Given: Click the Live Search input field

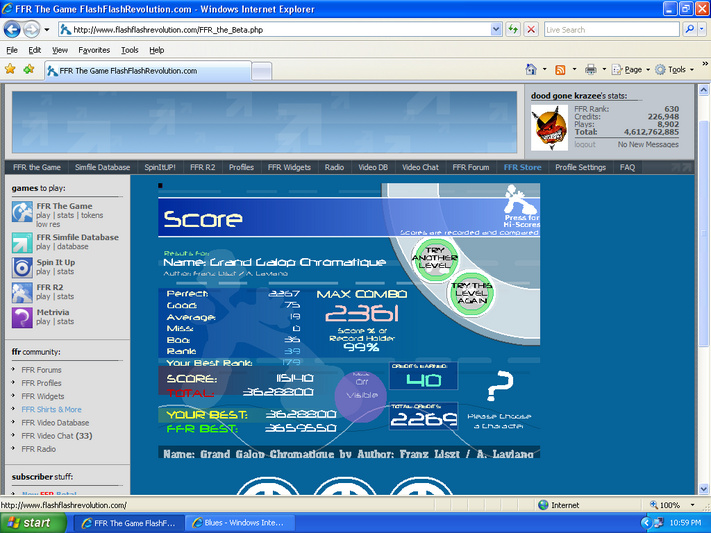Looking at the screenshot, I should pos(611,29).
